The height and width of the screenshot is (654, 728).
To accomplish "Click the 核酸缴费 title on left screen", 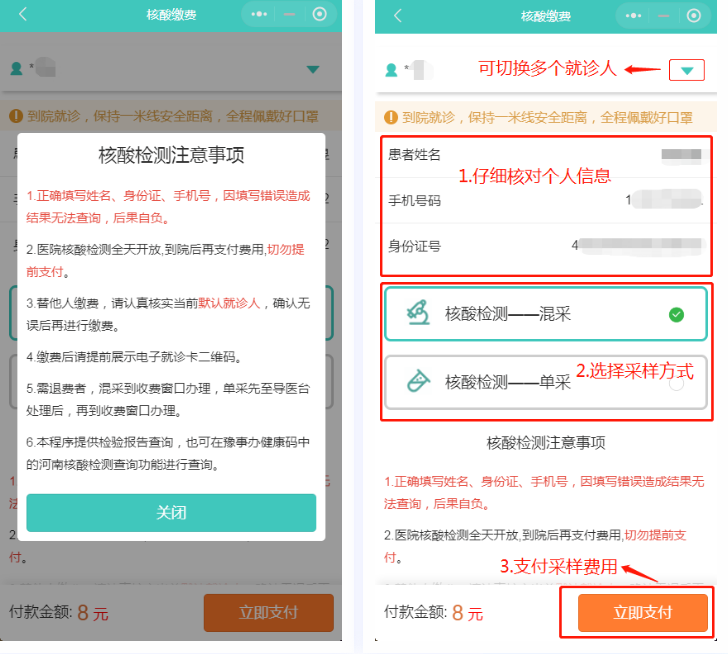I will [x=171, y=15].
